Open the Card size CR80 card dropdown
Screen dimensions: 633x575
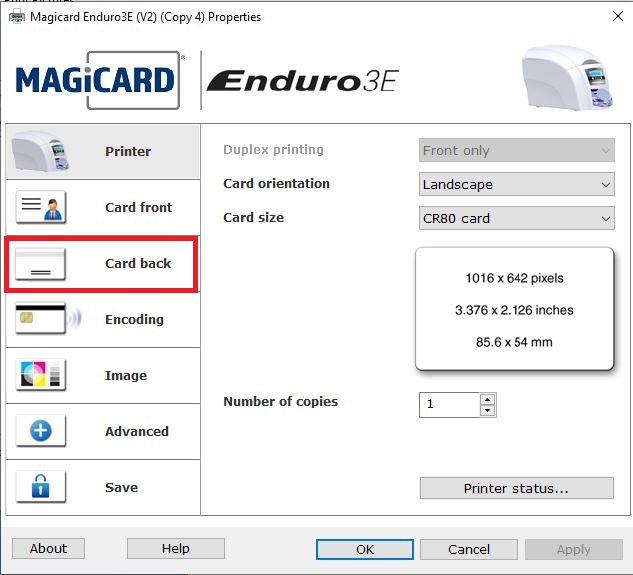pyautogui.click(x=517, y=218)
